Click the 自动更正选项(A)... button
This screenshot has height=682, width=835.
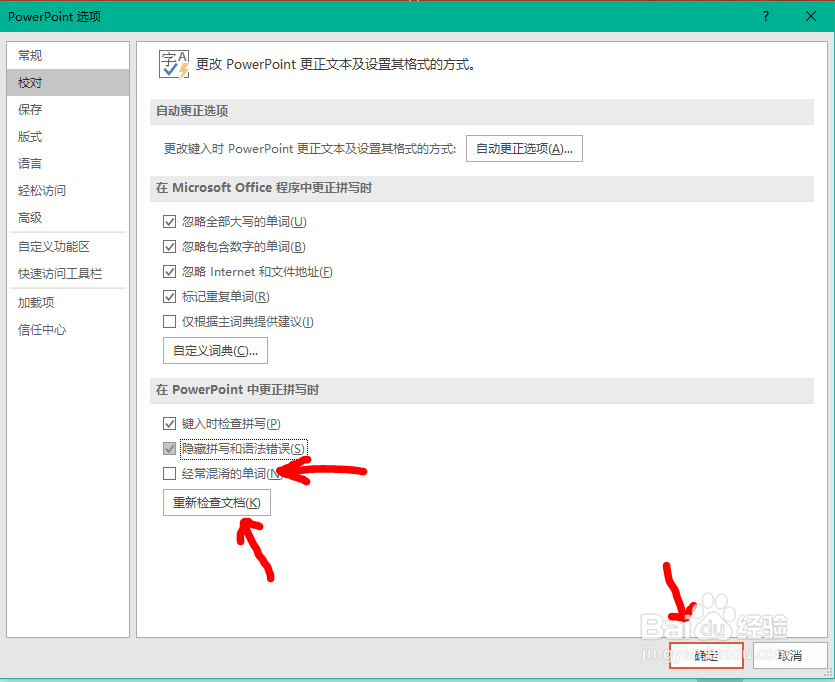(x=524, y=149)
